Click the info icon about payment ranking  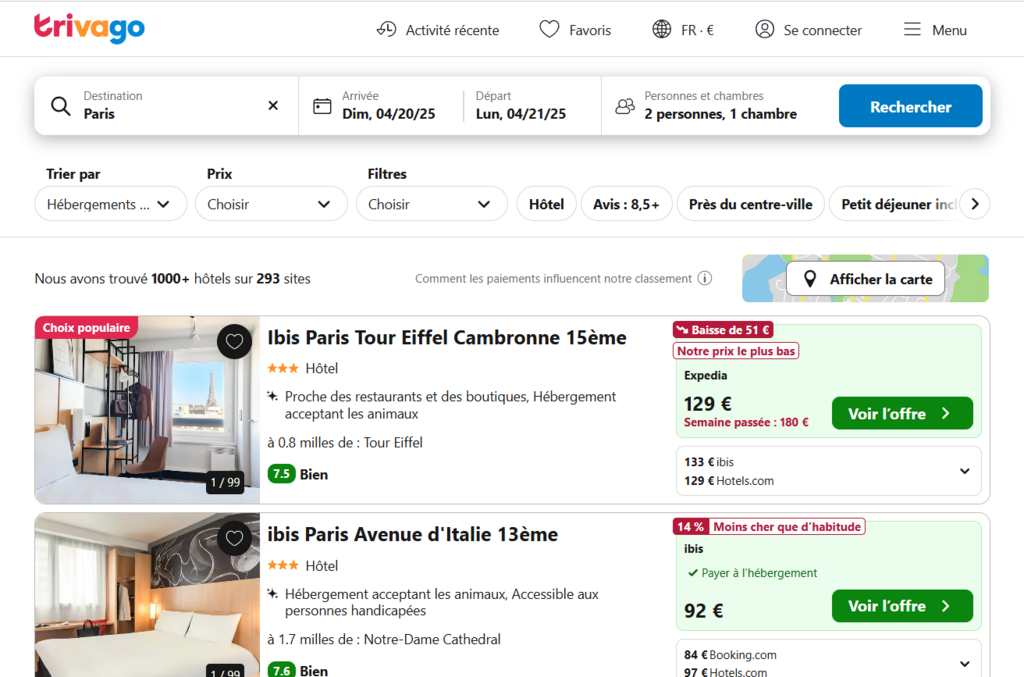click(x=706, y=279)
